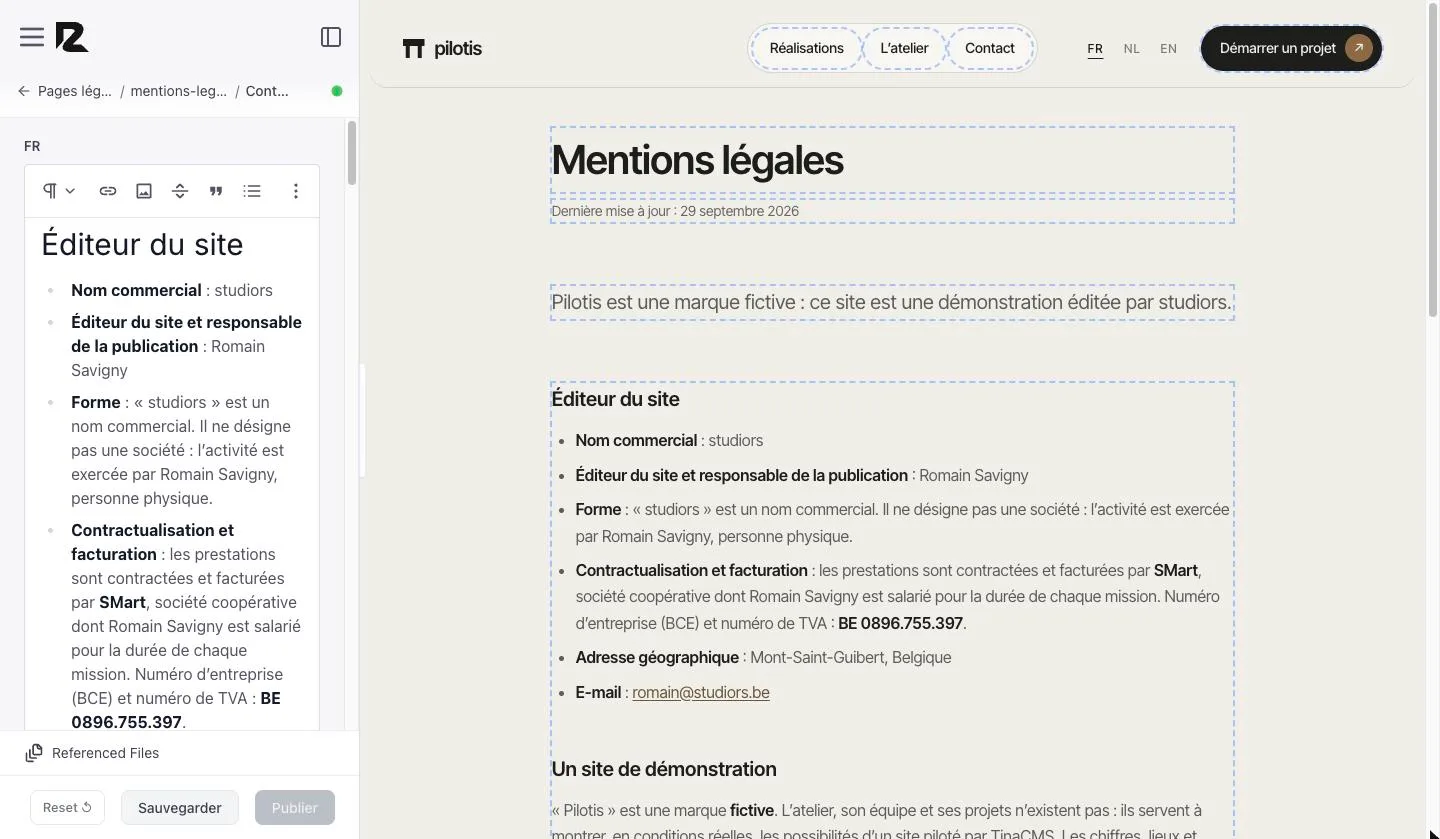Click the Un site de démonstration heading
Viewport: 1440px width, 839px height.
tap(664, 769)
